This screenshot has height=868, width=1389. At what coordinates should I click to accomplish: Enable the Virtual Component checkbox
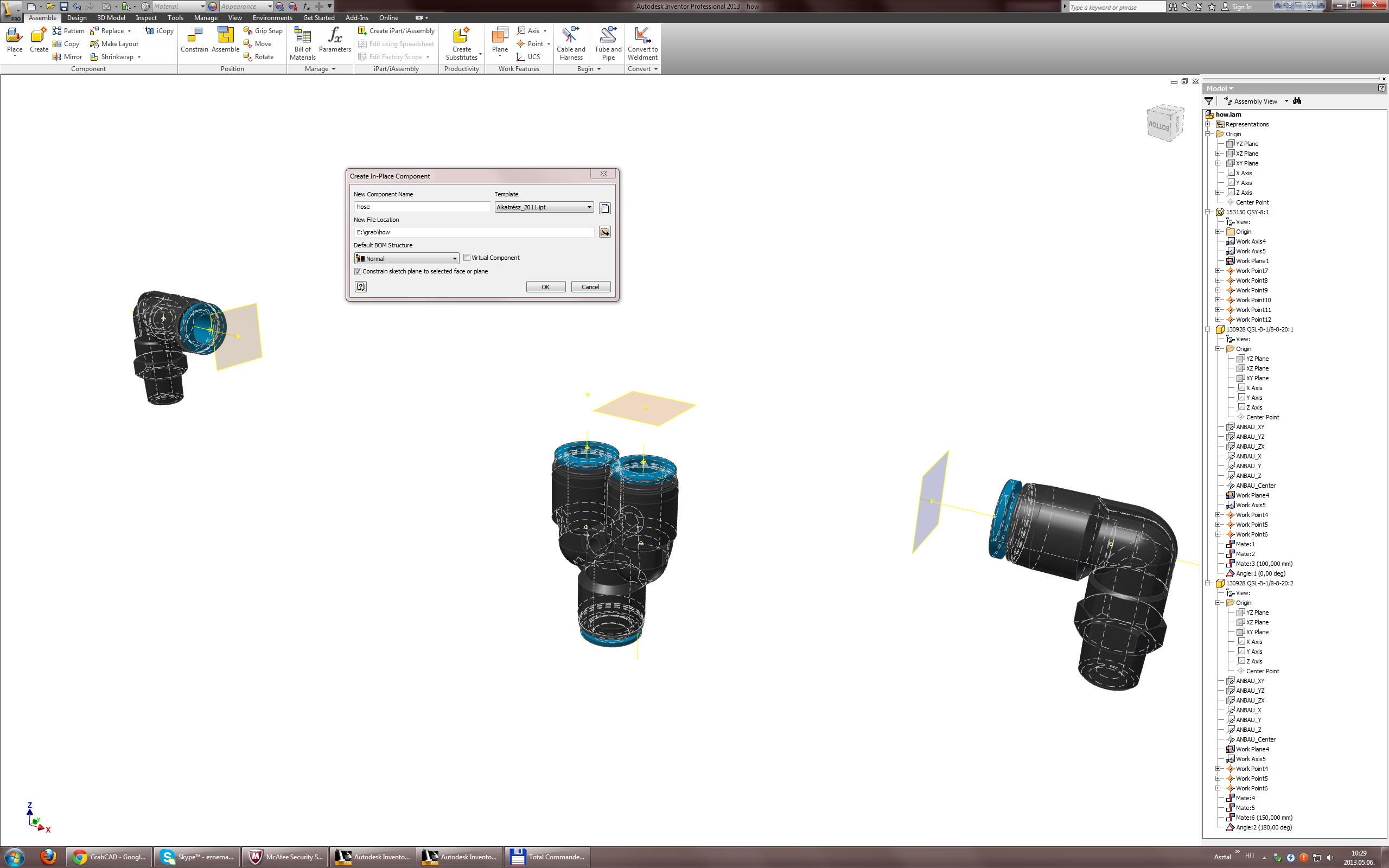pos(467,258)
